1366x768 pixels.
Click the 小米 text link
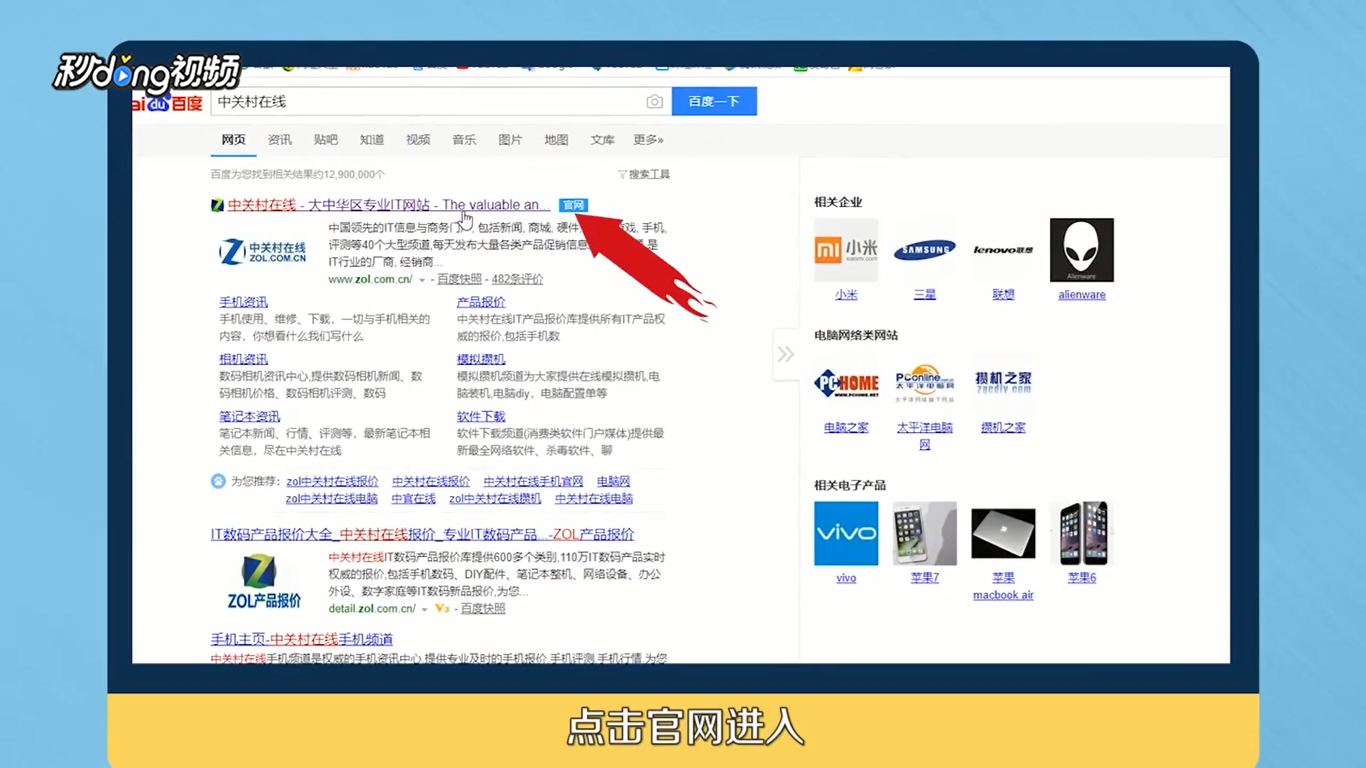click(x=846, y=295)
